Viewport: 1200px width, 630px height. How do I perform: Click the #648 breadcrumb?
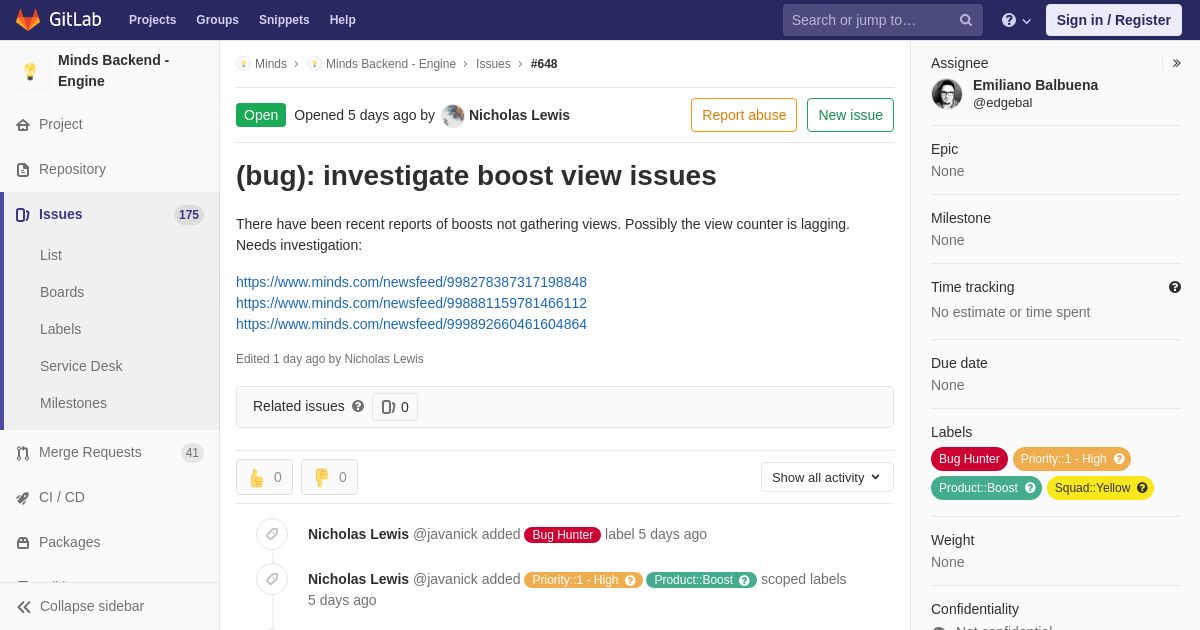click(544, 64)
